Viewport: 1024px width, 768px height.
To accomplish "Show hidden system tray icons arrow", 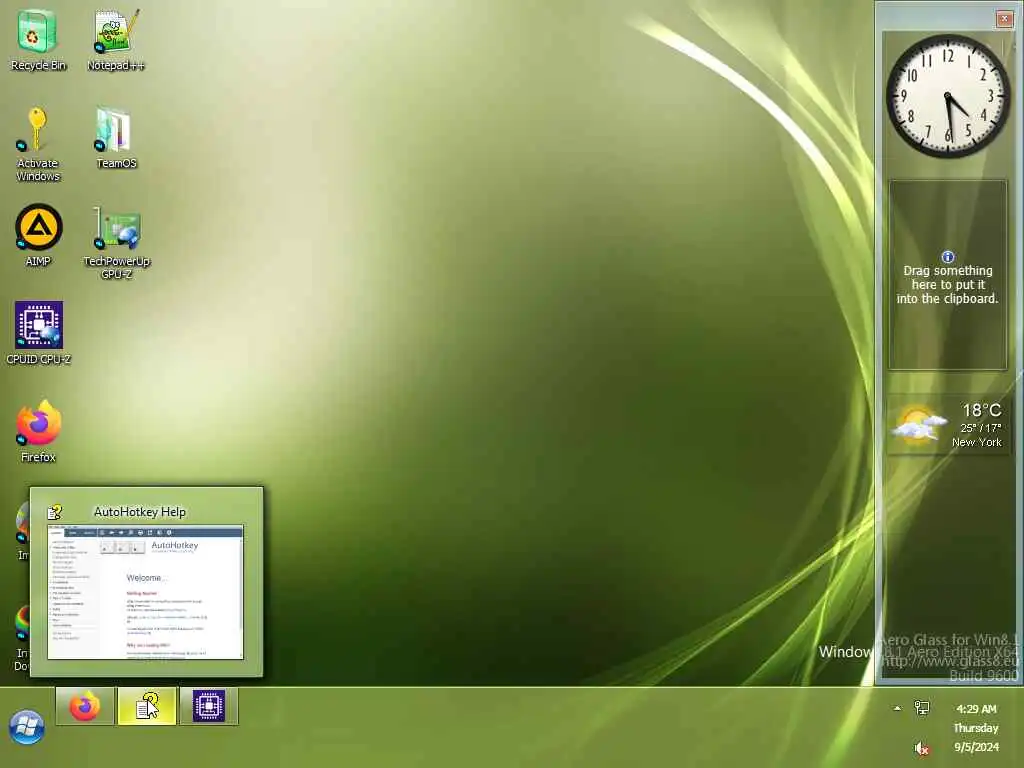I will (897, 708).
